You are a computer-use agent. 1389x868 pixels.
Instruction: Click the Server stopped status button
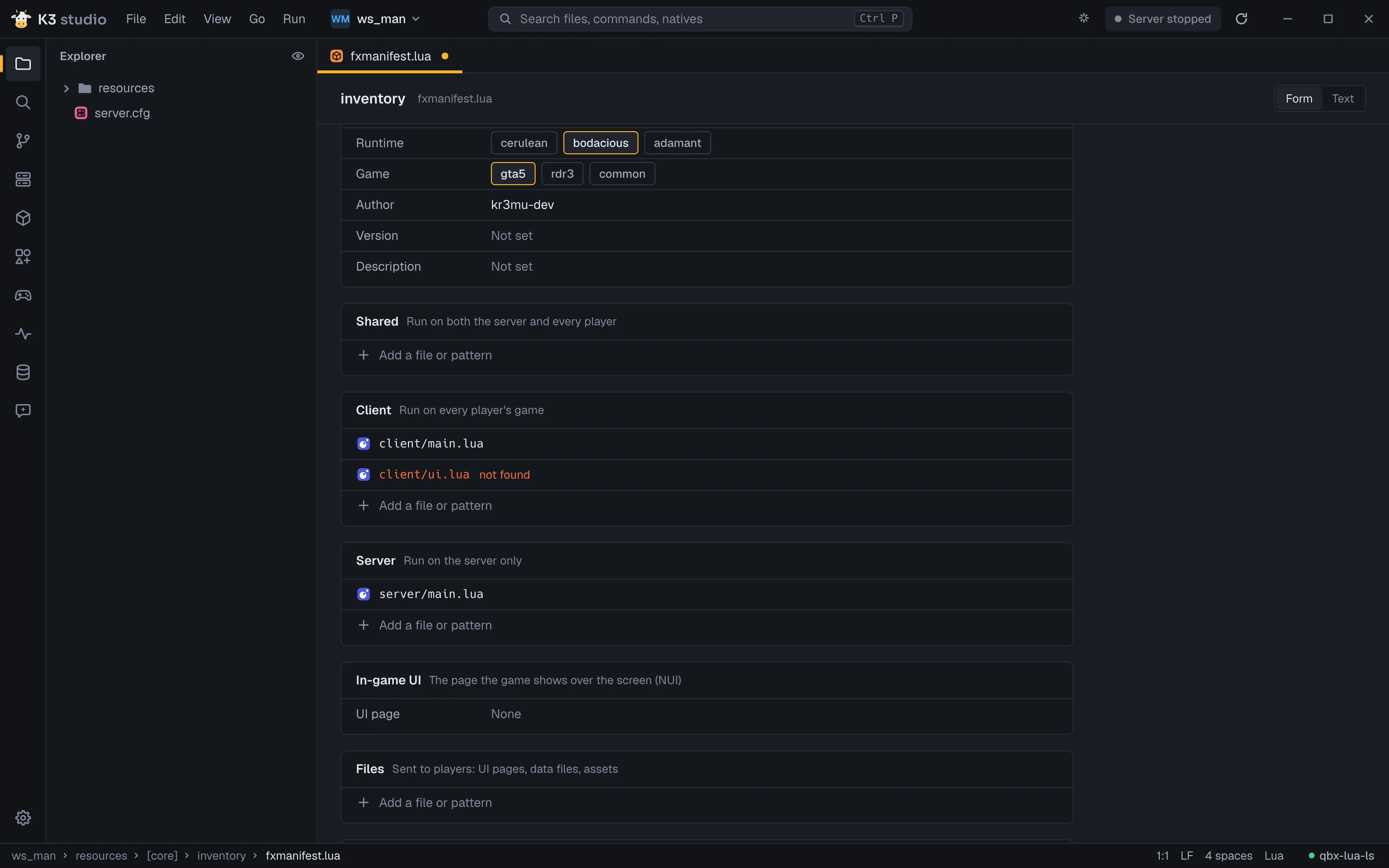pyautogui.click(x=1163, y=19)
